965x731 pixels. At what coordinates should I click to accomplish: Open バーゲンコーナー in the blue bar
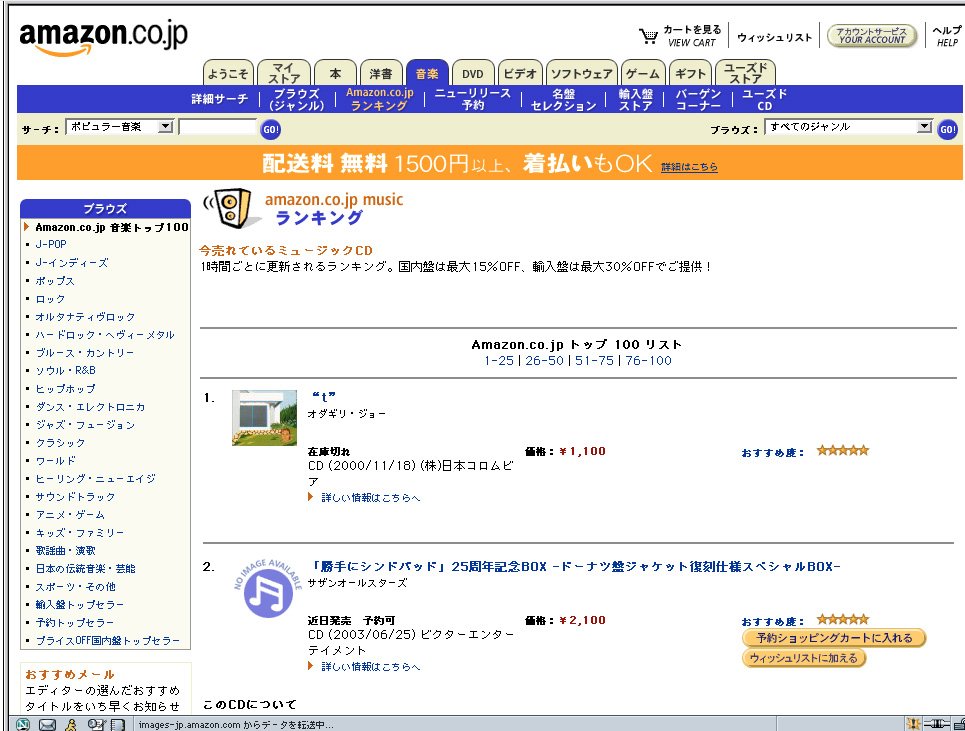pos(698,99)
